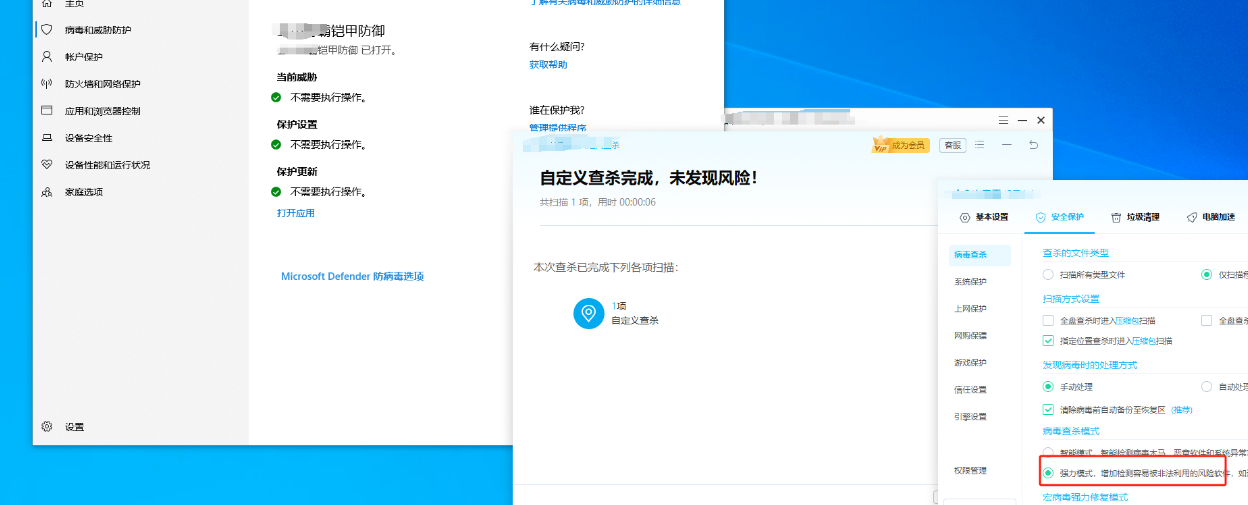
Task: Click the 获取帮助 link
Action: point(548,65)
